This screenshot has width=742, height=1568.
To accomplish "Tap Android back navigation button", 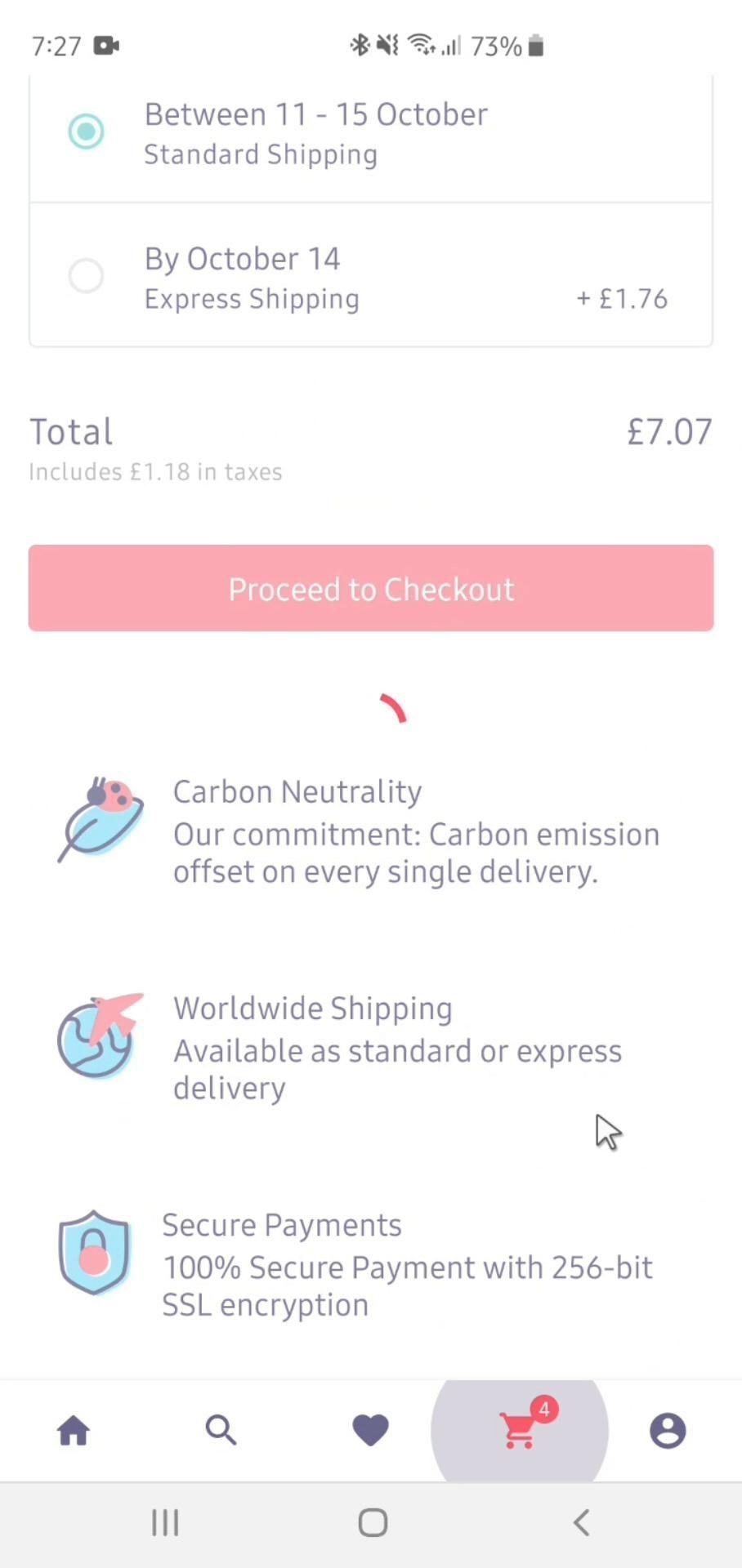I will pyautogui.click(x=581, y=1522).
